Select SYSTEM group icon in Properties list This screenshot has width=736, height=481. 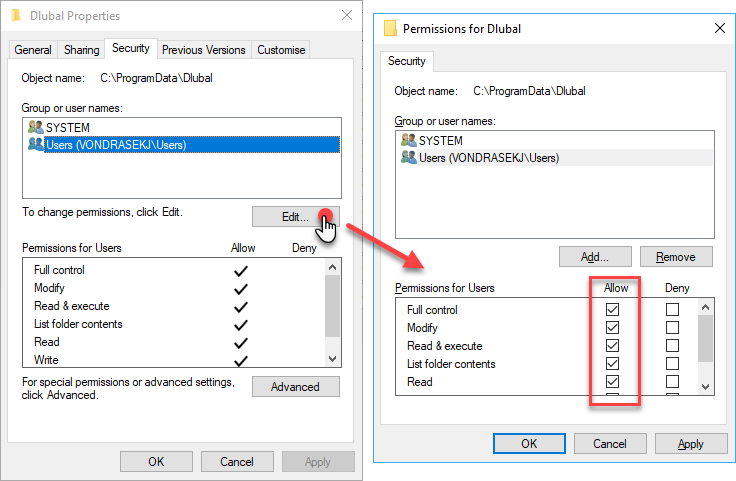[x=36, y=127]
